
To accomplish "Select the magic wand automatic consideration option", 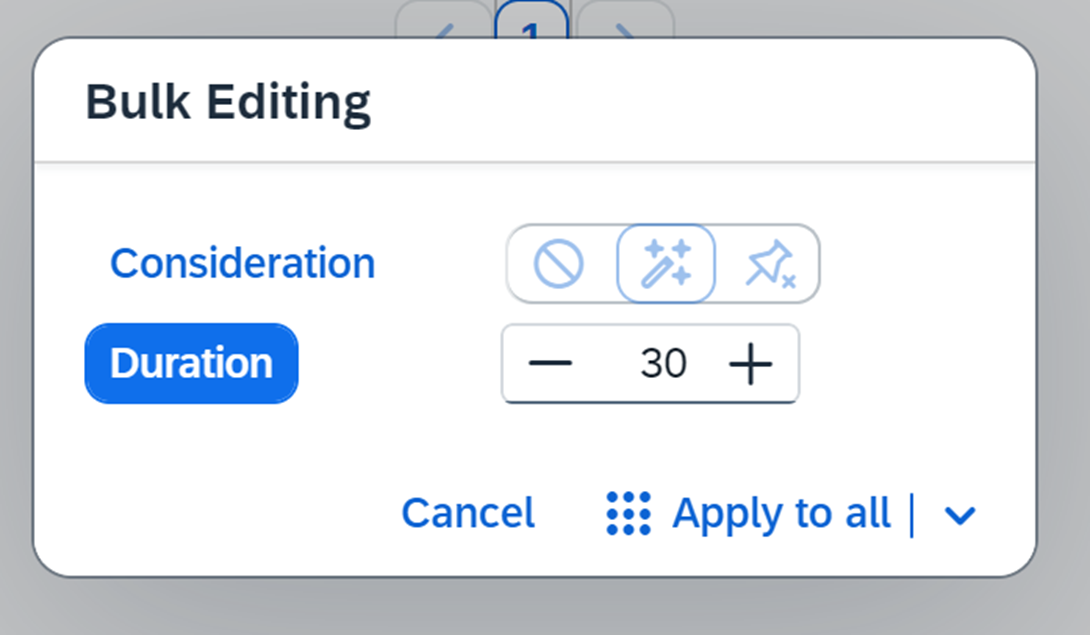I will click(666, 264).
